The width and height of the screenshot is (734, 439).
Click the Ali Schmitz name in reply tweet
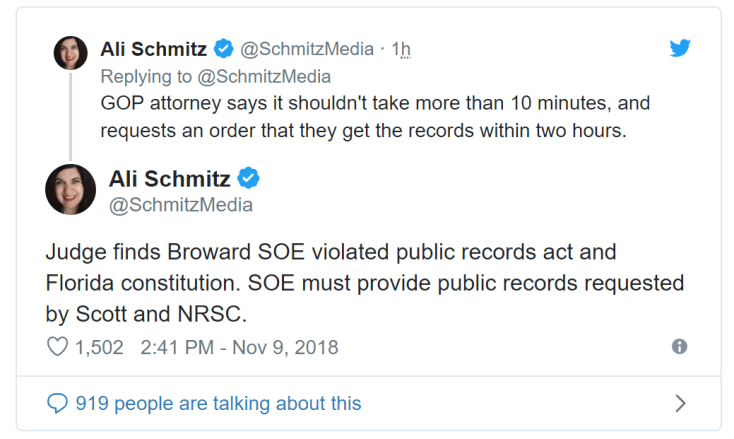point(153,48)
